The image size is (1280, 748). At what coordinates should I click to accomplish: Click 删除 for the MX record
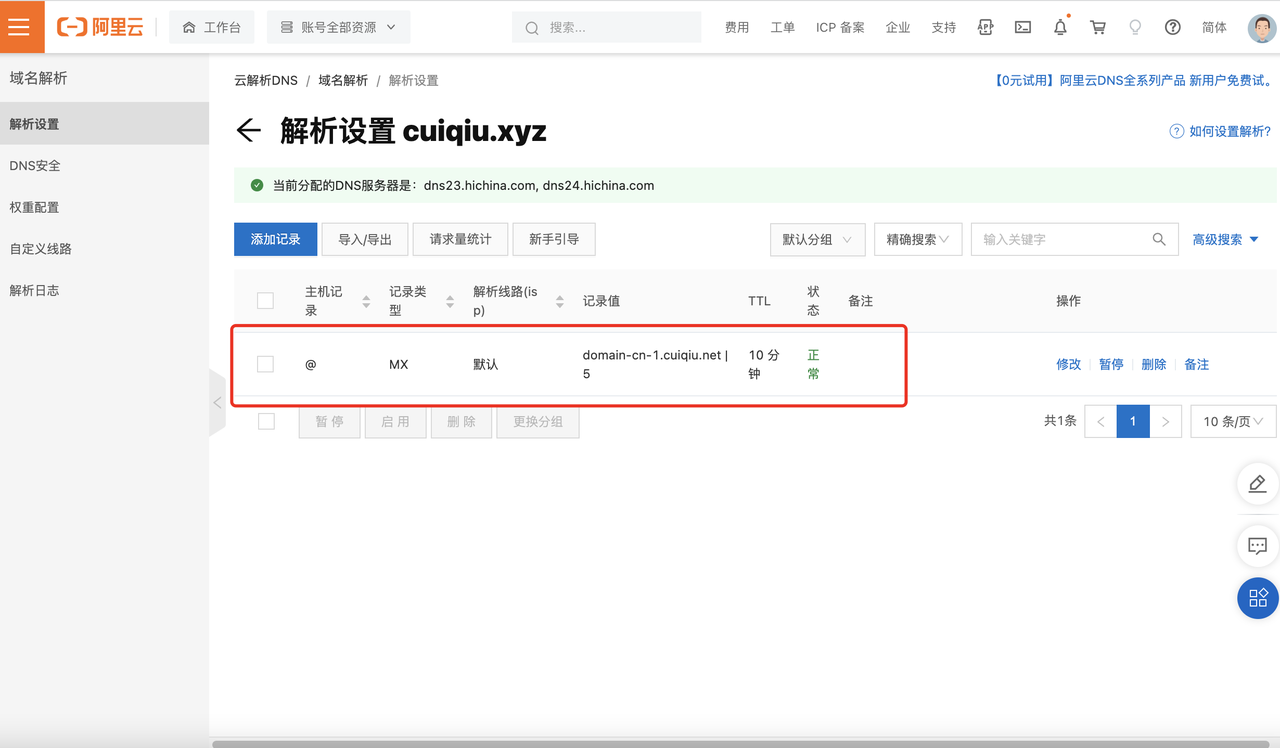1154,365
